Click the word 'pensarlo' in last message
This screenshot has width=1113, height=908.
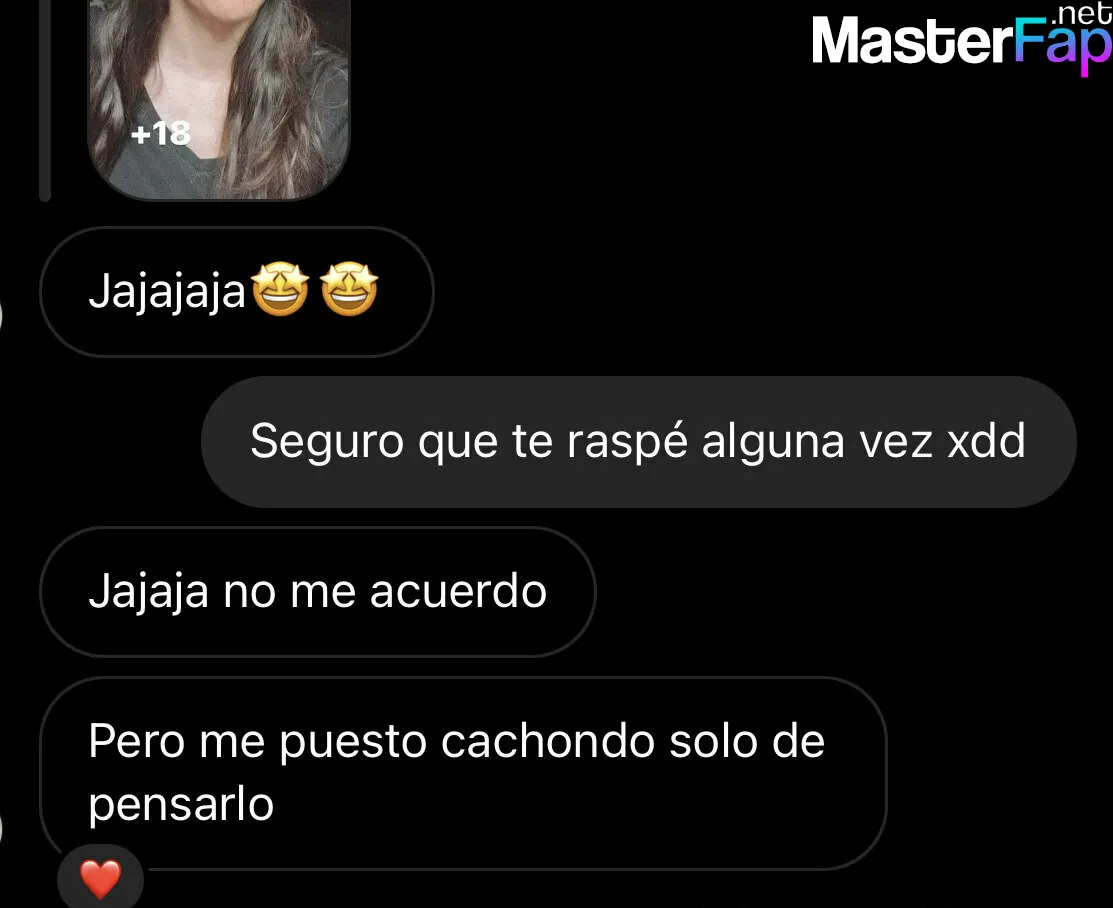tap(181, 805)
